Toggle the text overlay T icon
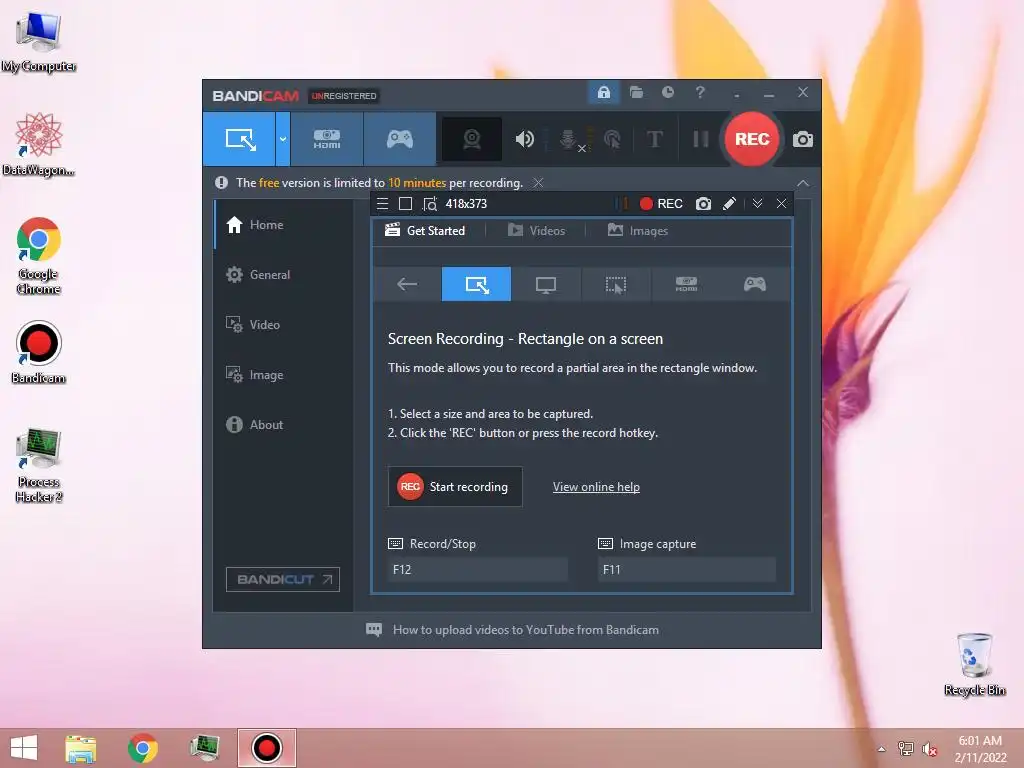This screenshot has width=1024, height=768. tap(654, 139)
